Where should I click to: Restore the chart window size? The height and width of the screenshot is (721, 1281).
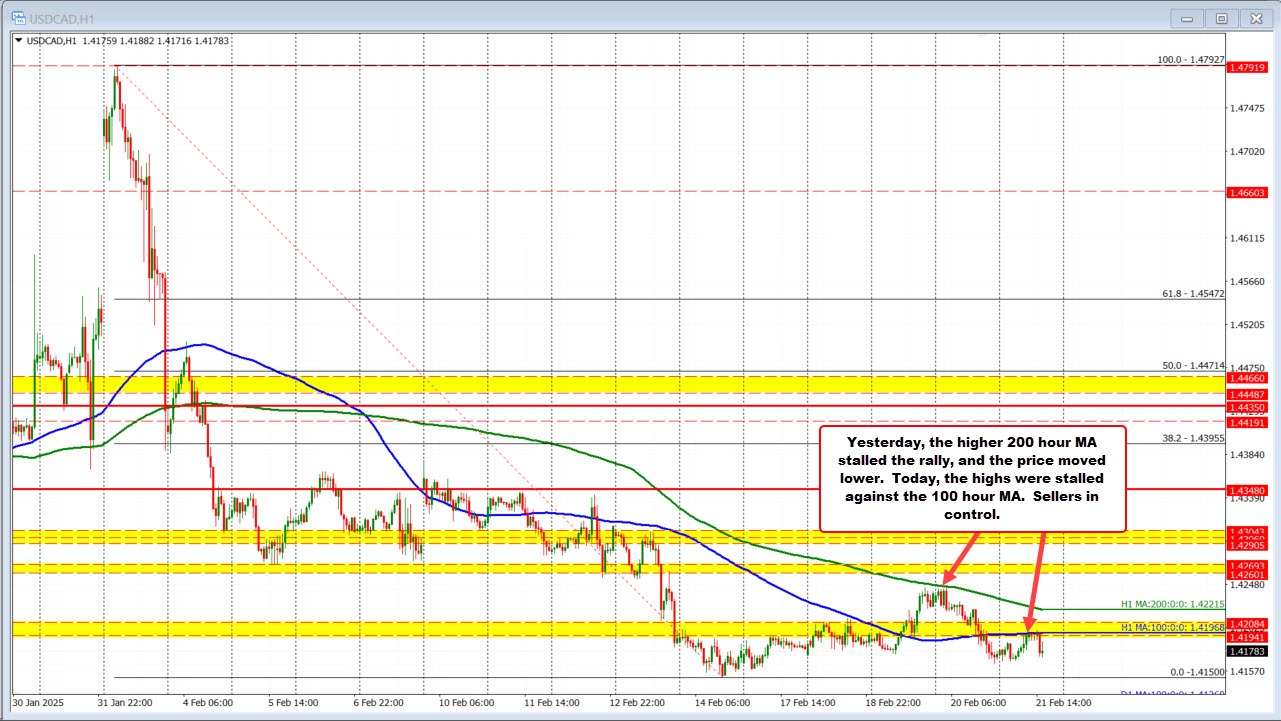[1221, 18]
